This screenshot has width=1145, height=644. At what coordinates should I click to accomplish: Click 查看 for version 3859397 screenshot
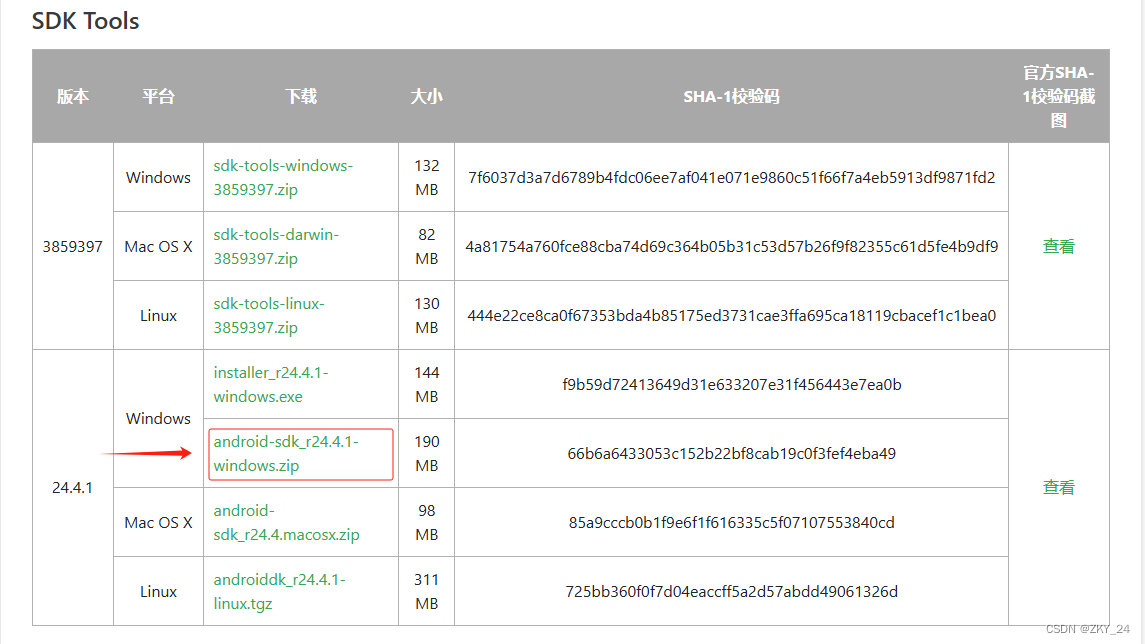click(x=1058, y=246)
